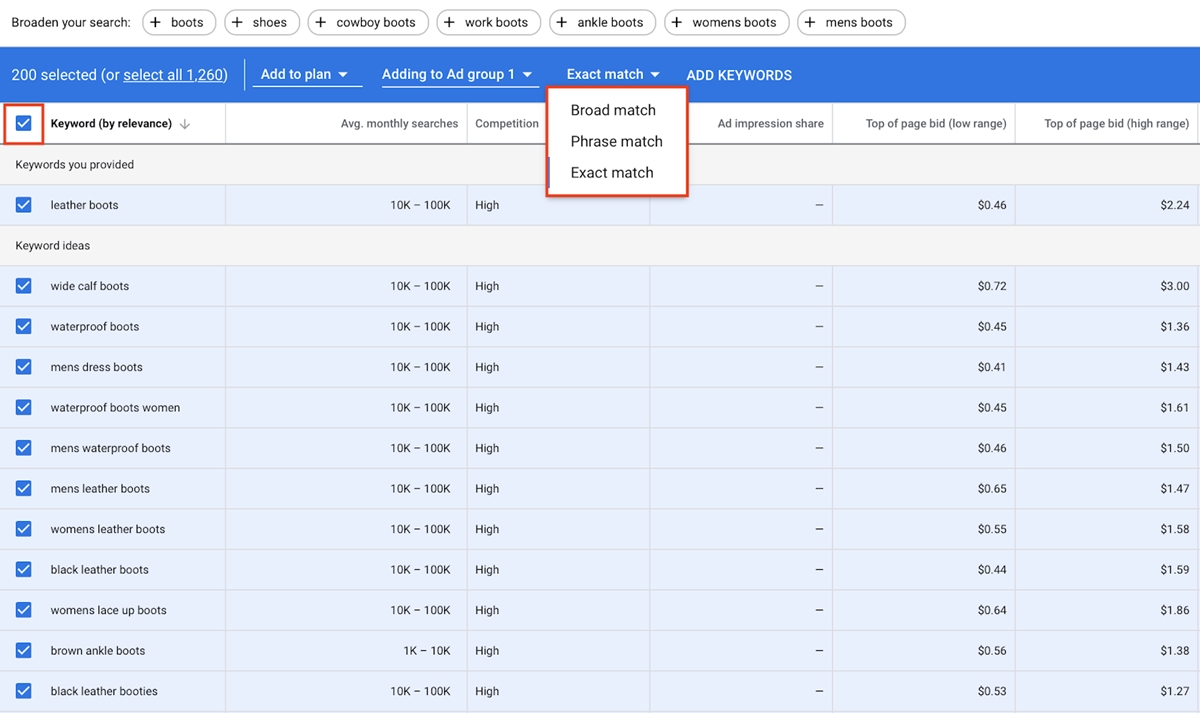Click the Keyword ideas section label

coord(53,246)
